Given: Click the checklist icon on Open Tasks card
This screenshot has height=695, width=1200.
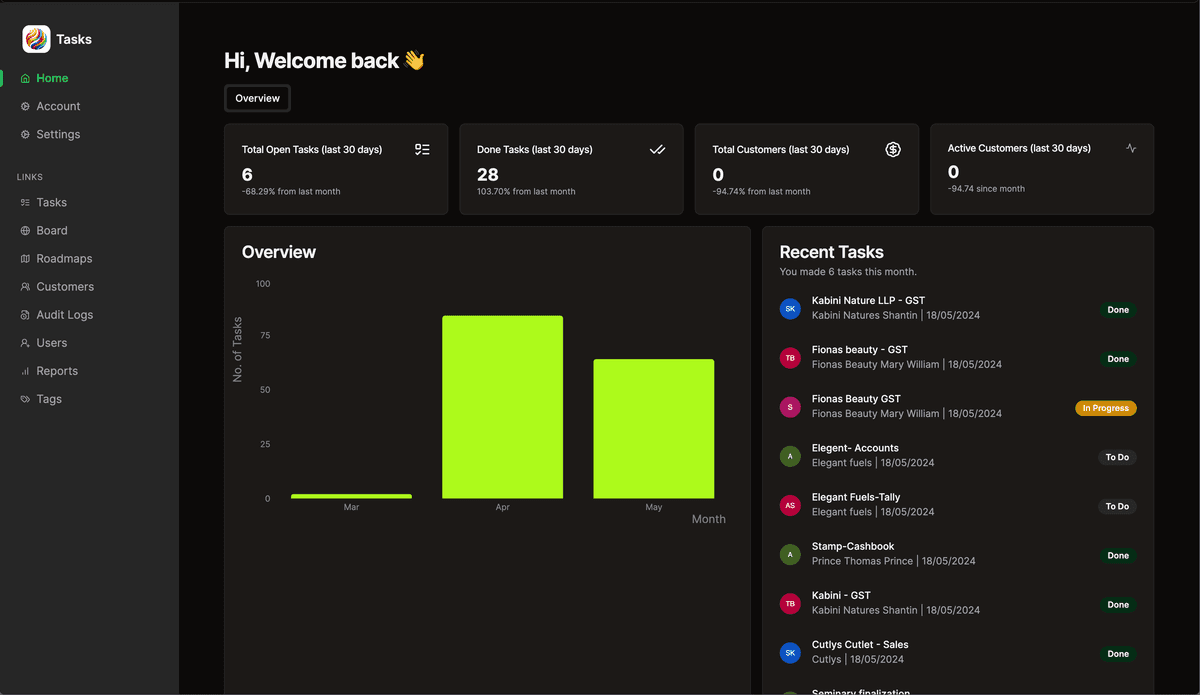Looking at the screenshot, I should coord(422,149).
